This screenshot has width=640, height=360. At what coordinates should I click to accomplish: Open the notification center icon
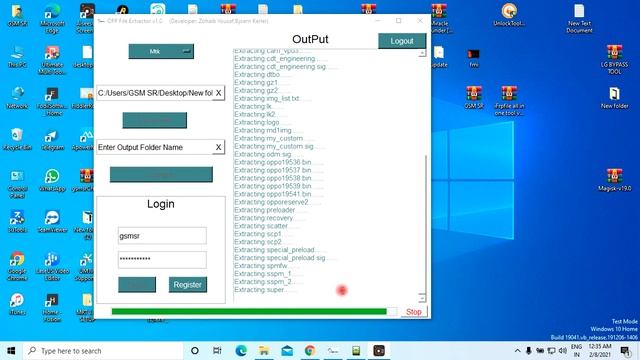(x=625, y=351)
